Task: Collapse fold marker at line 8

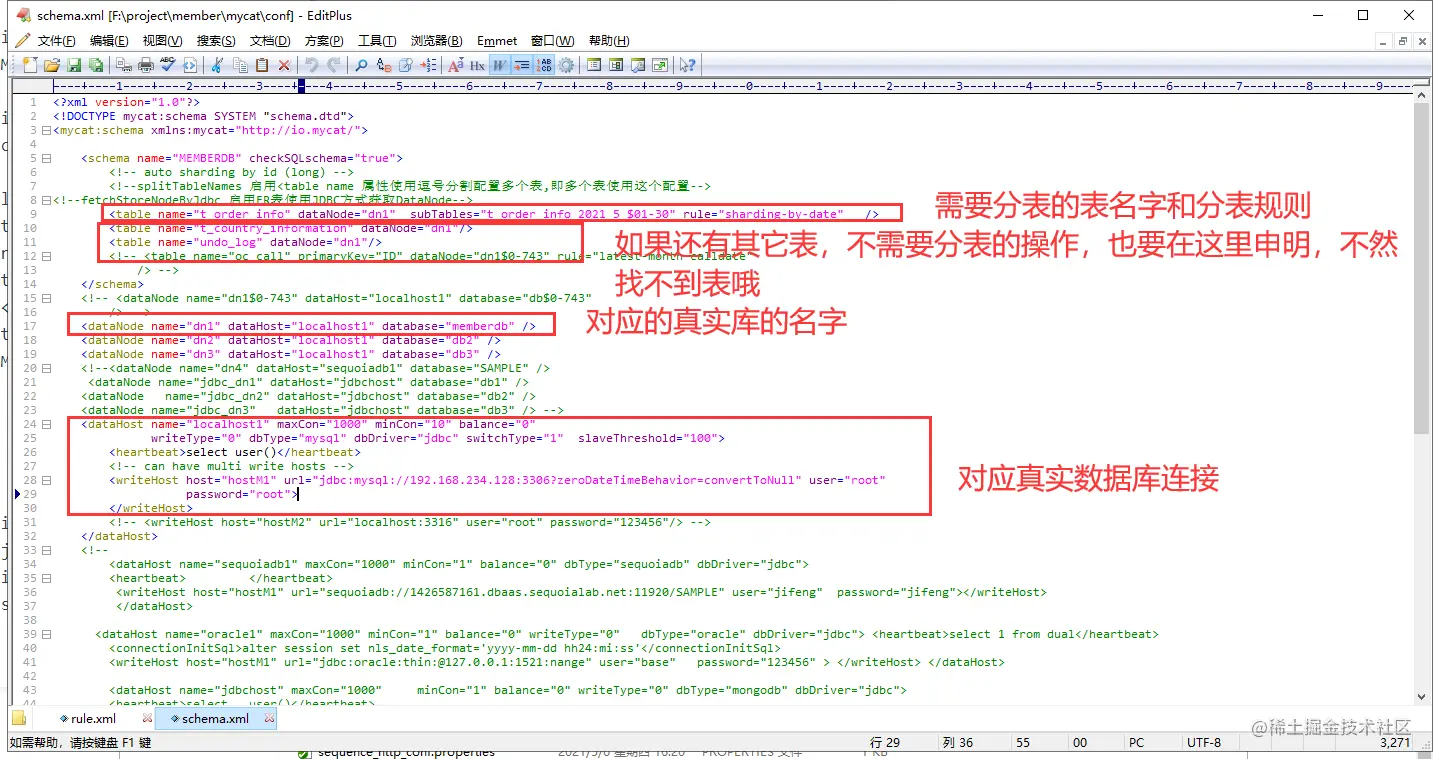Action: 47,200
